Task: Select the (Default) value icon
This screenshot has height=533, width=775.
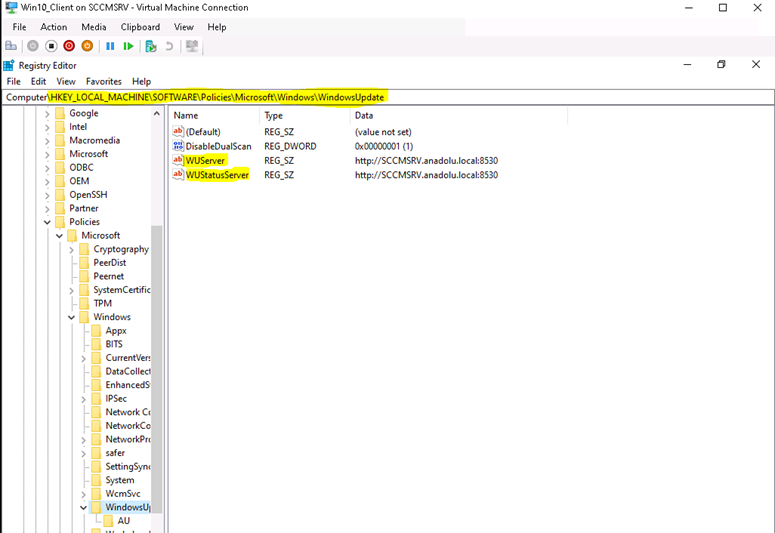Action: (178, 132)
